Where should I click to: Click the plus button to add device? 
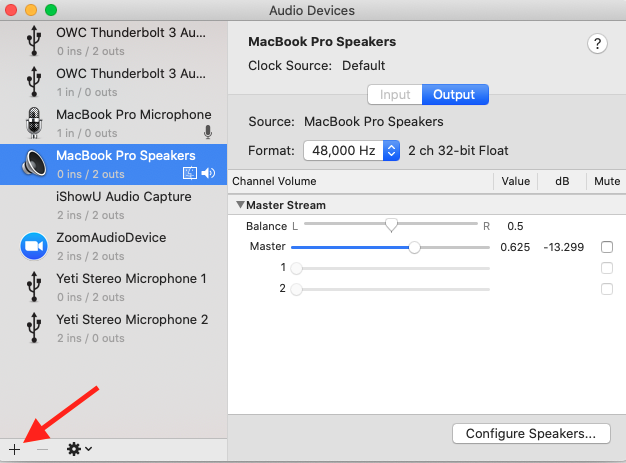tap(14, 449)
